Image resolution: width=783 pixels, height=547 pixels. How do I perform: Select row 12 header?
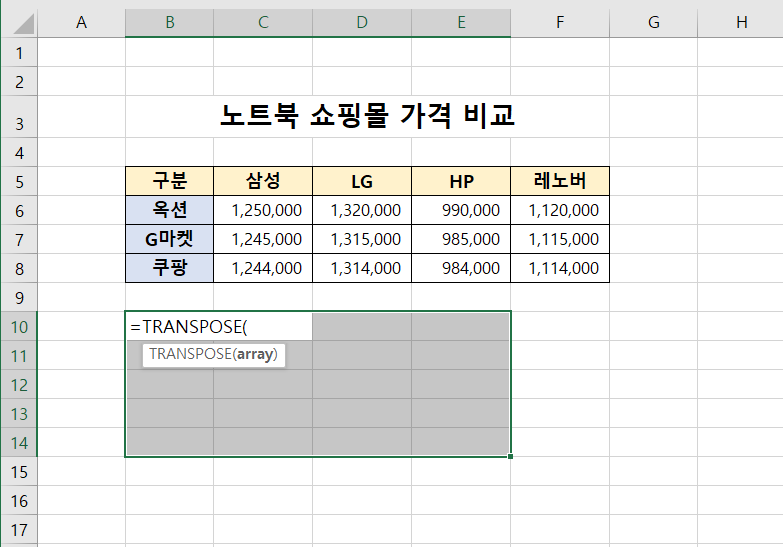point(19,384)
